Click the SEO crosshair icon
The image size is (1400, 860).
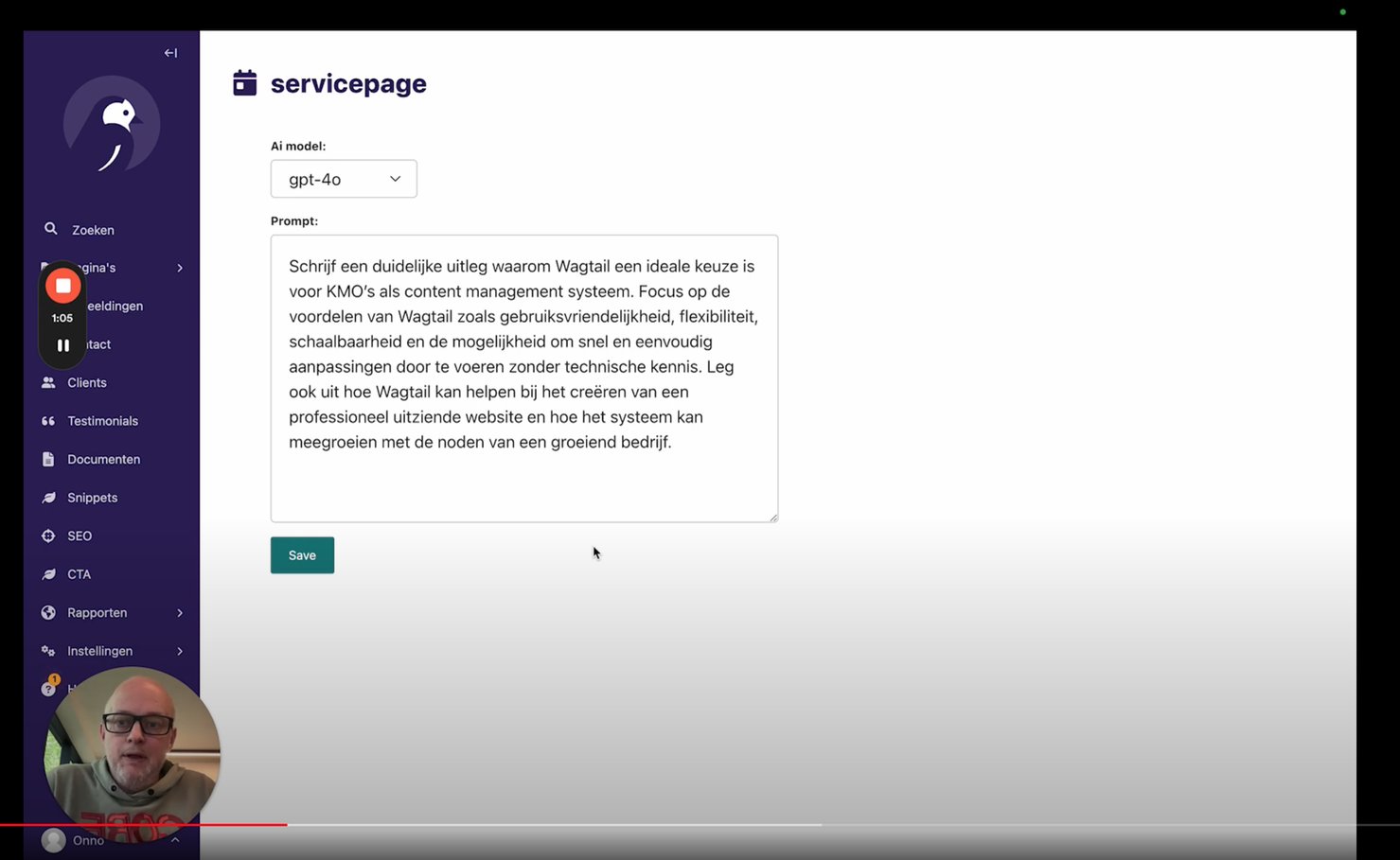(48, 535)
